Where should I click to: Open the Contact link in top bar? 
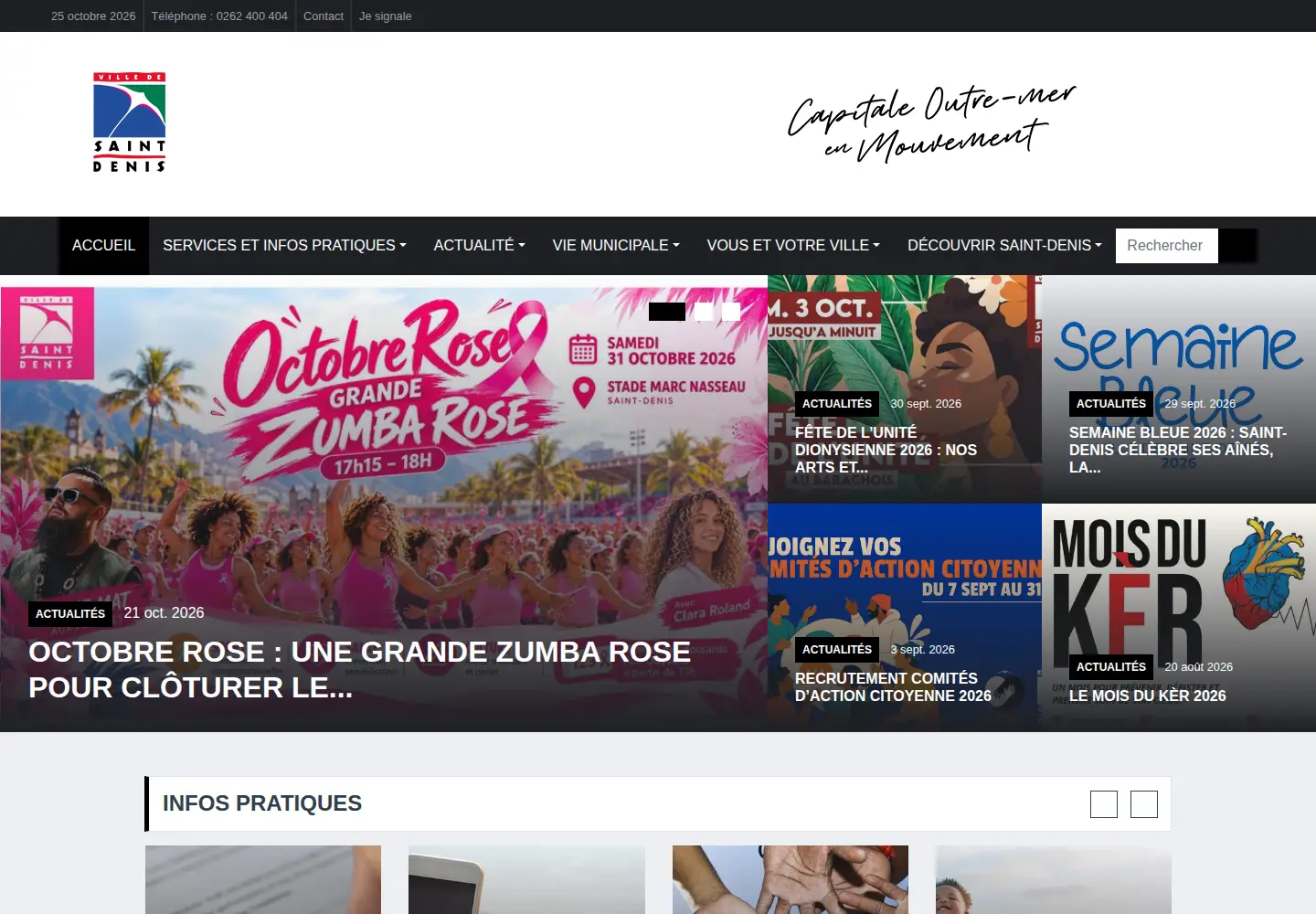pos(324,16)
